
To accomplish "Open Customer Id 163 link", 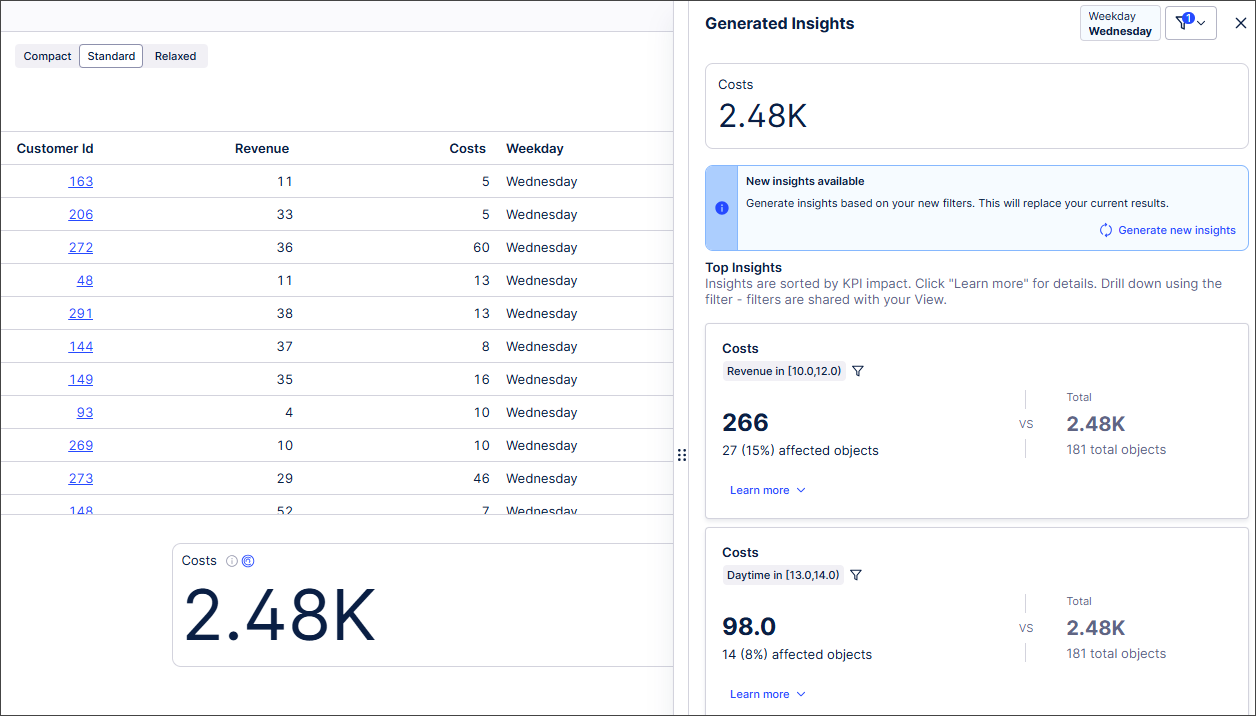I will point(80,181).
